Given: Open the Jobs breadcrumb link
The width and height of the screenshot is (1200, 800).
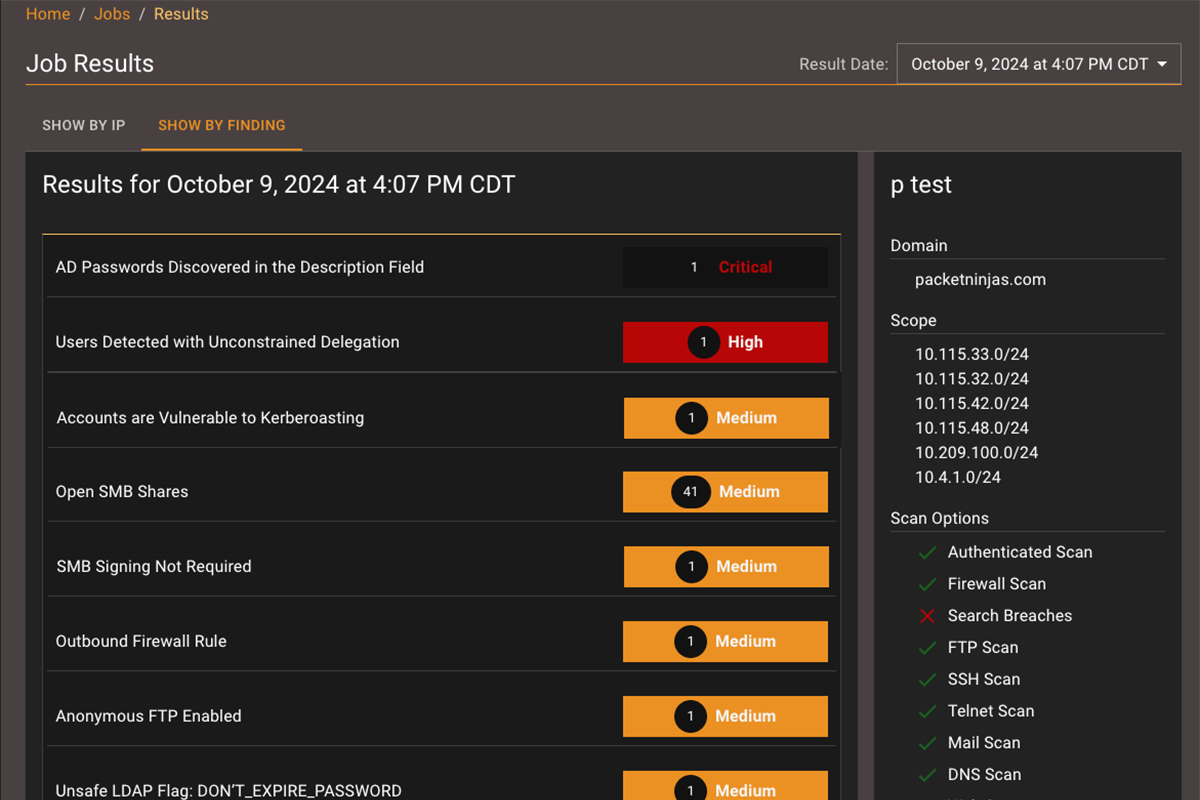Looking at the screenshot, I should pyautogui.click(x=111, y=14).
